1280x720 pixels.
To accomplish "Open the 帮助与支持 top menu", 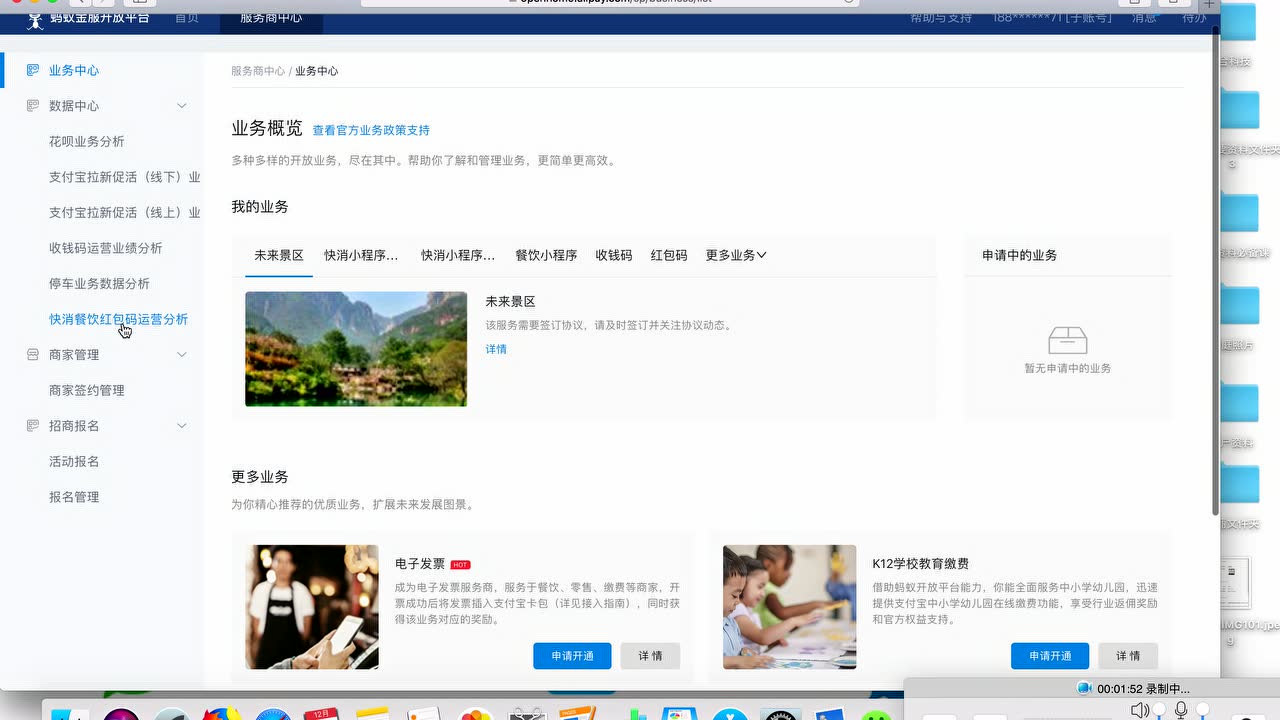I will pos(941,18).
